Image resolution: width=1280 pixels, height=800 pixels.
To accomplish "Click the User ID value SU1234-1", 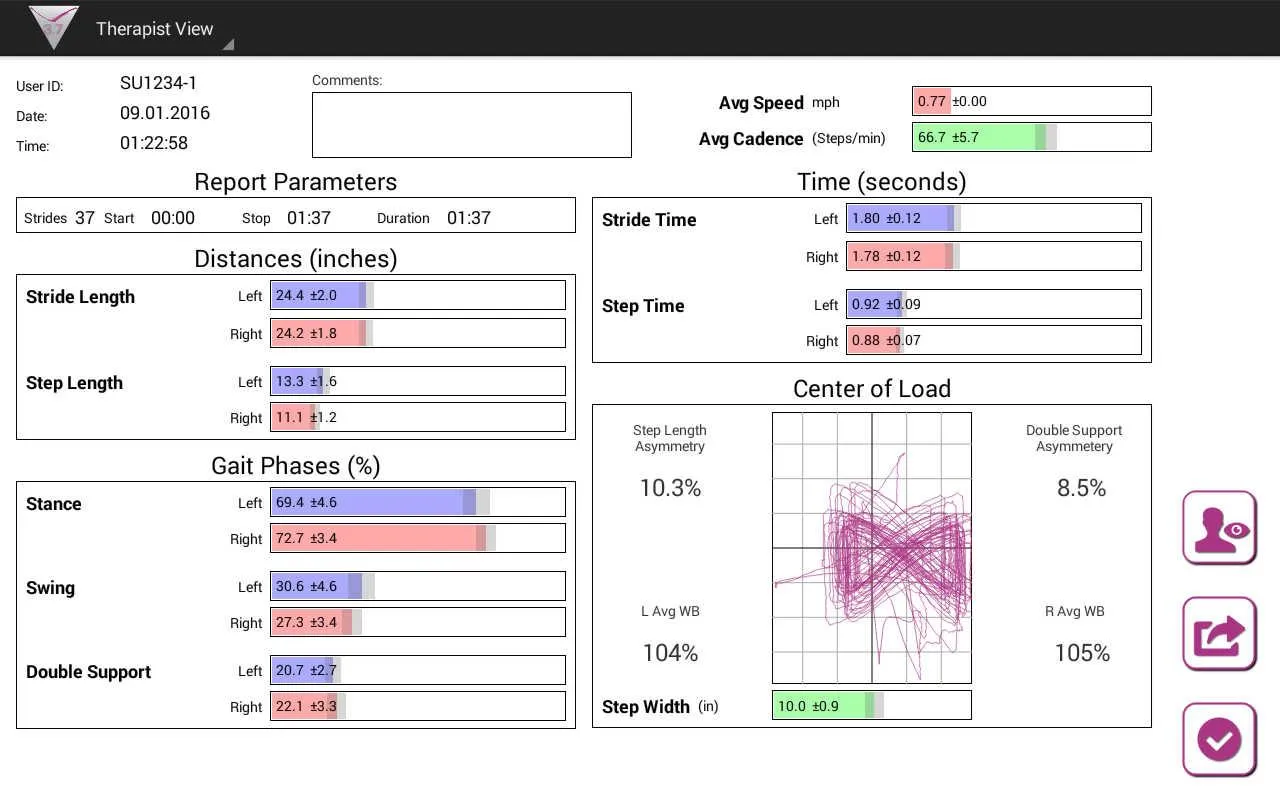I will point(159,83).
